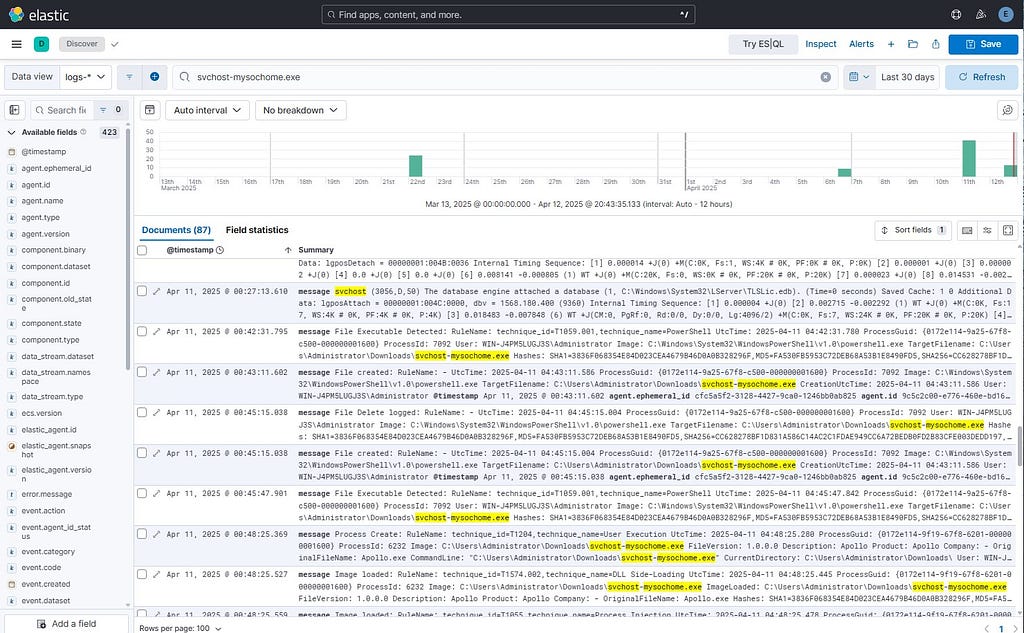Screen dimensions: 1024x633
Task: Open the calendar quick date menu
Action: coord(859,77)
